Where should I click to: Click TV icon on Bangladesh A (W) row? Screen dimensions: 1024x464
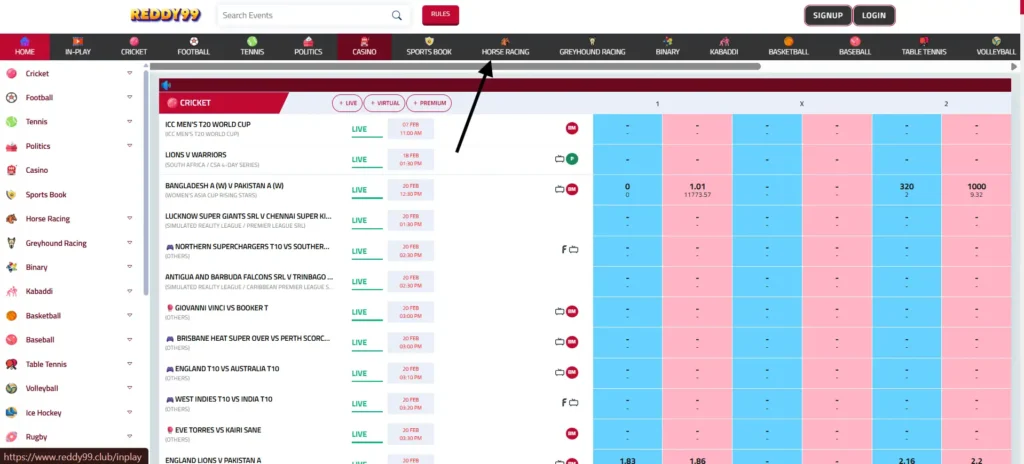[559, 190]
